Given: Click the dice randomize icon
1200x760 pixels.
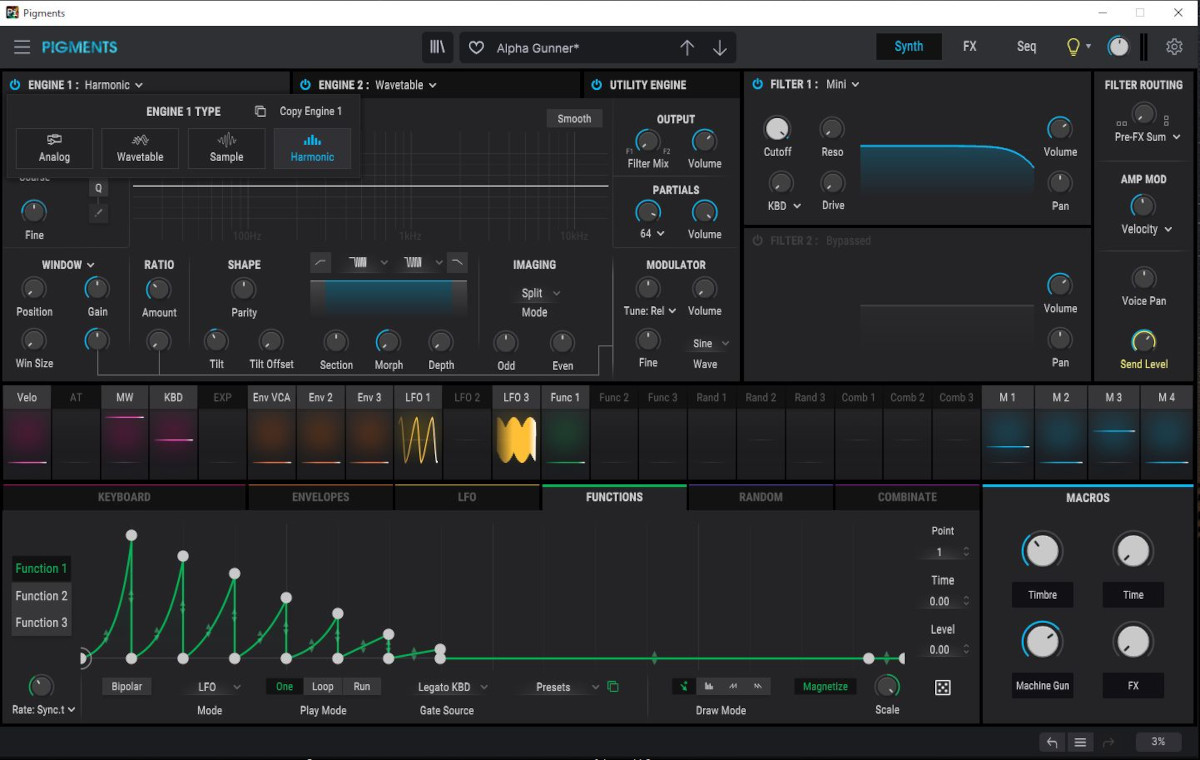Looking at the screenshot, I should [942, 687].
